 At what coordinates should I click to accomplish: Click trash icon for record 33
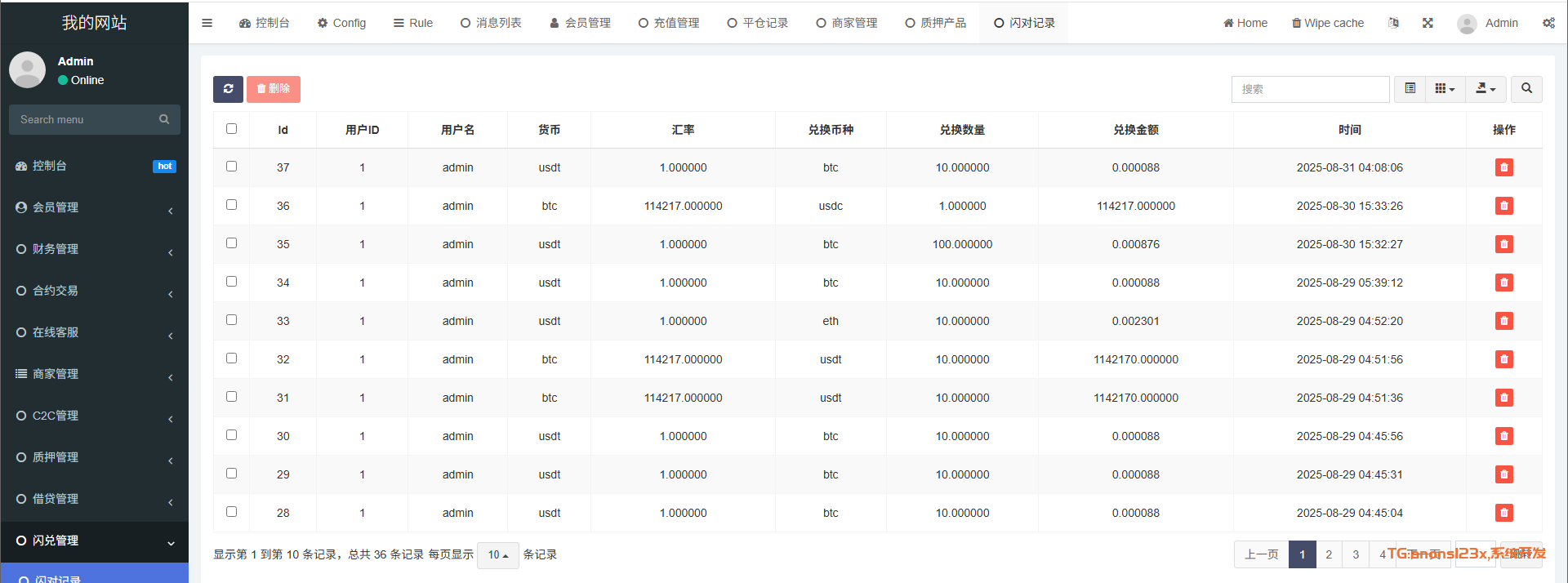[x=1503, y=321]
